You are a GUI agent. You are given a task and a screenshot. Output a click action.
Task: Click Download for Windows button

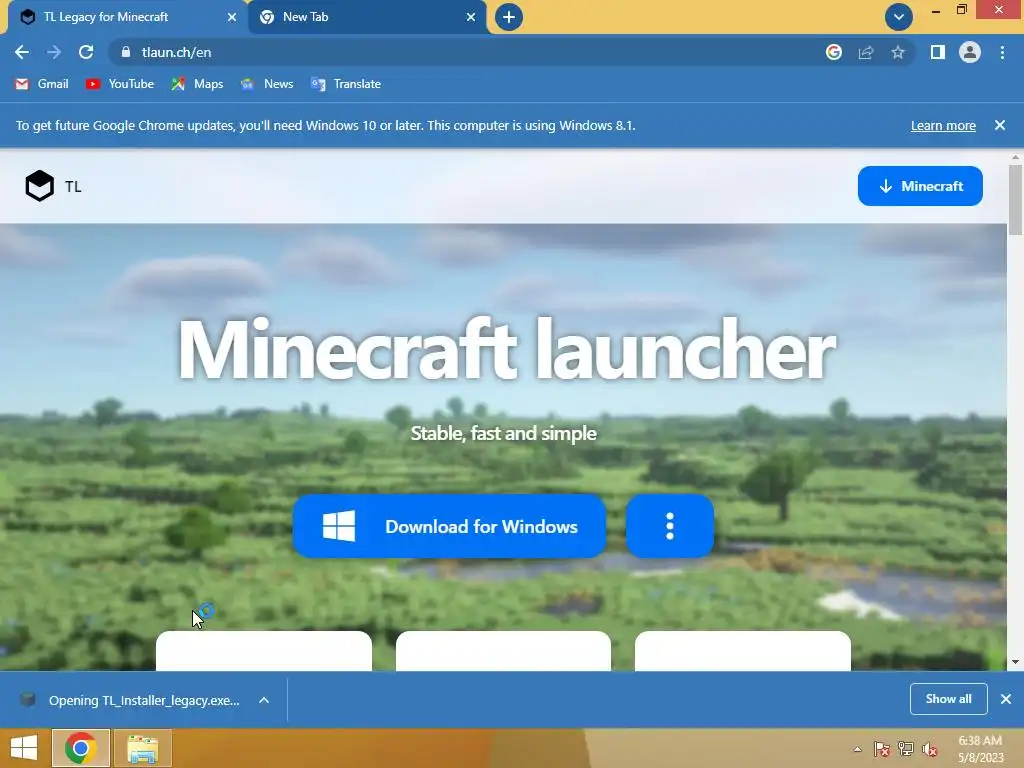click(449, 526)
